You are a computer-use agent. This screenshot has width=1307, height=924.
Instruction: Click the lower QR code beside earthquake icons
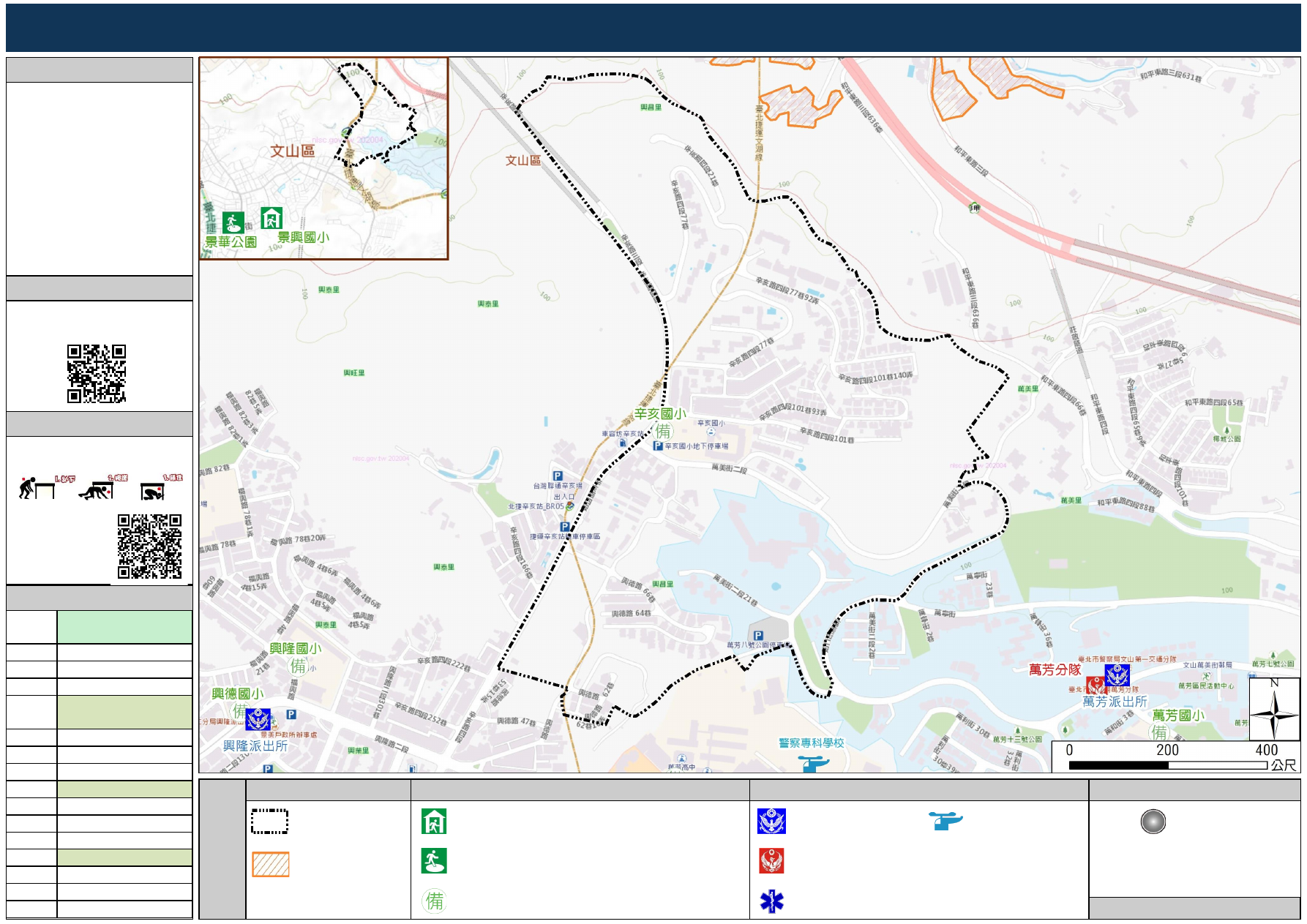(x=150, y=546)
